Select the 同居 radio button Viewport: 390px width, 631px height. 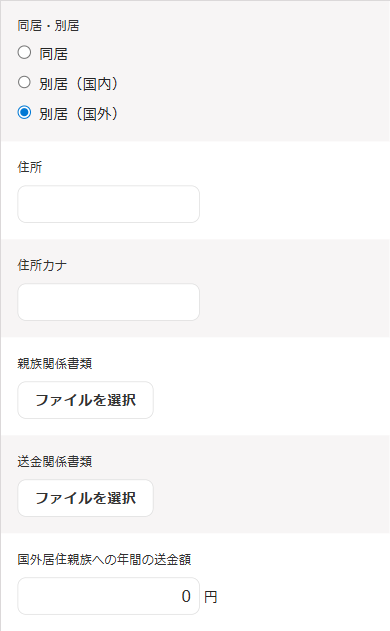click(24, 53)
